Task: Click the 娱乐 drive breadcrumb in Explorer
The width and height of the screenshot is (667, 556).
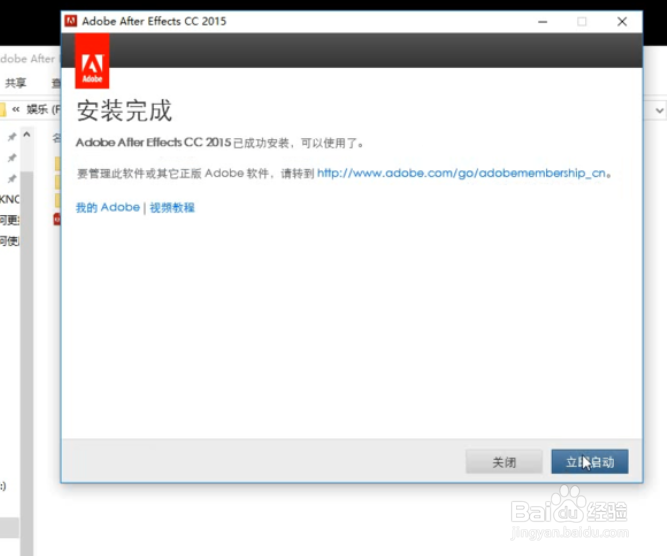Action: pos(43,109)
